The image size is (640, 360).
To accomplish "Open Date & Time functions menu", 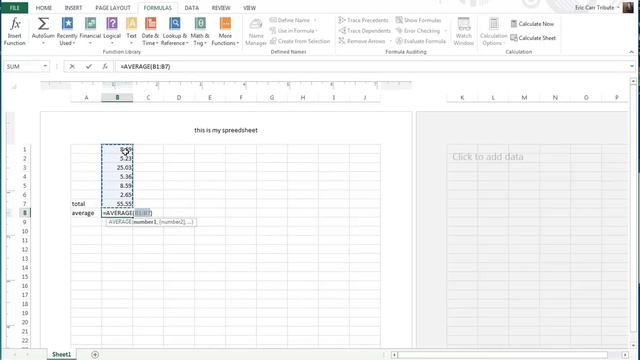I will [x=150, y=31].
